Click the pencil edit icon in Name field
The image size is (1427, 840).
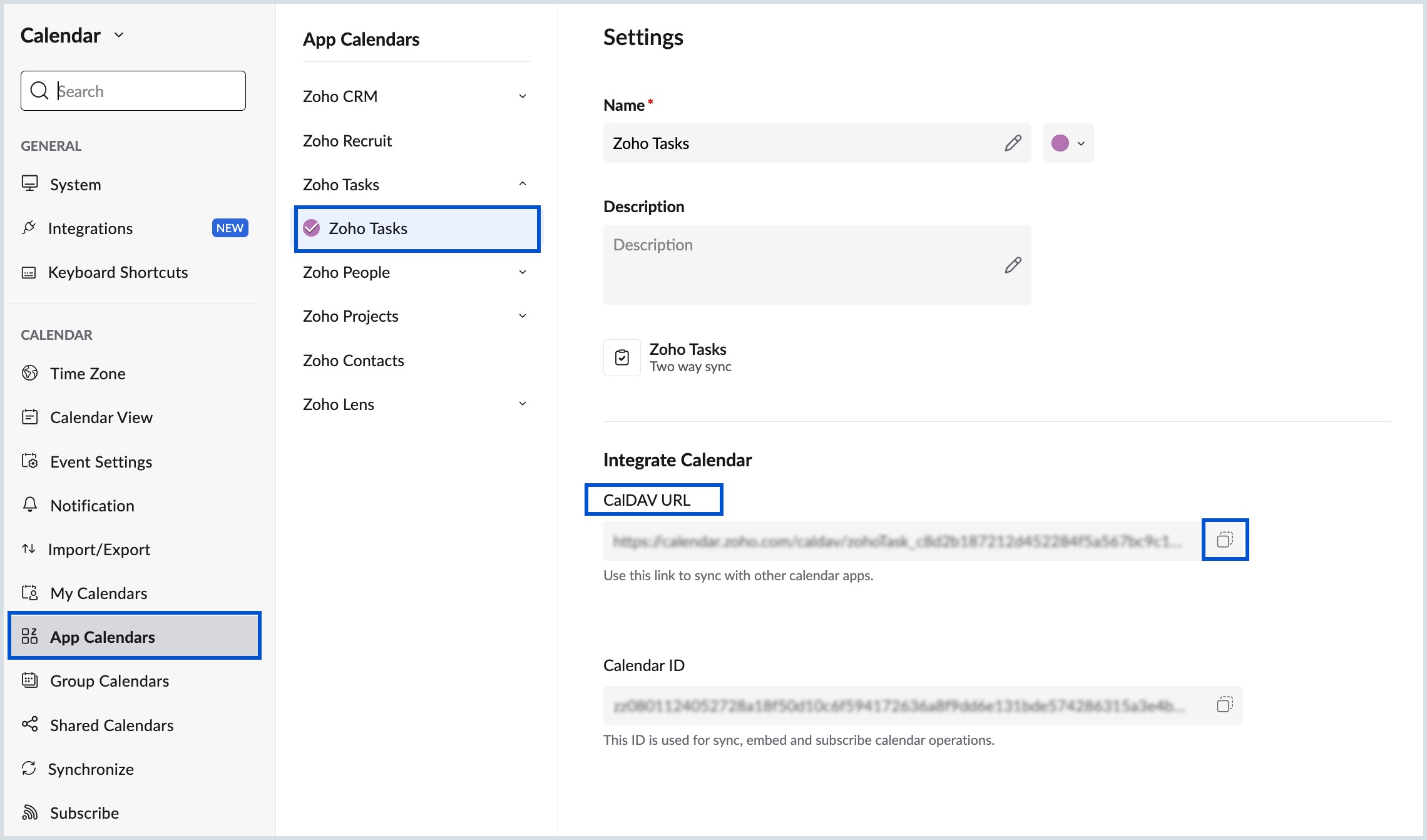1013,143
